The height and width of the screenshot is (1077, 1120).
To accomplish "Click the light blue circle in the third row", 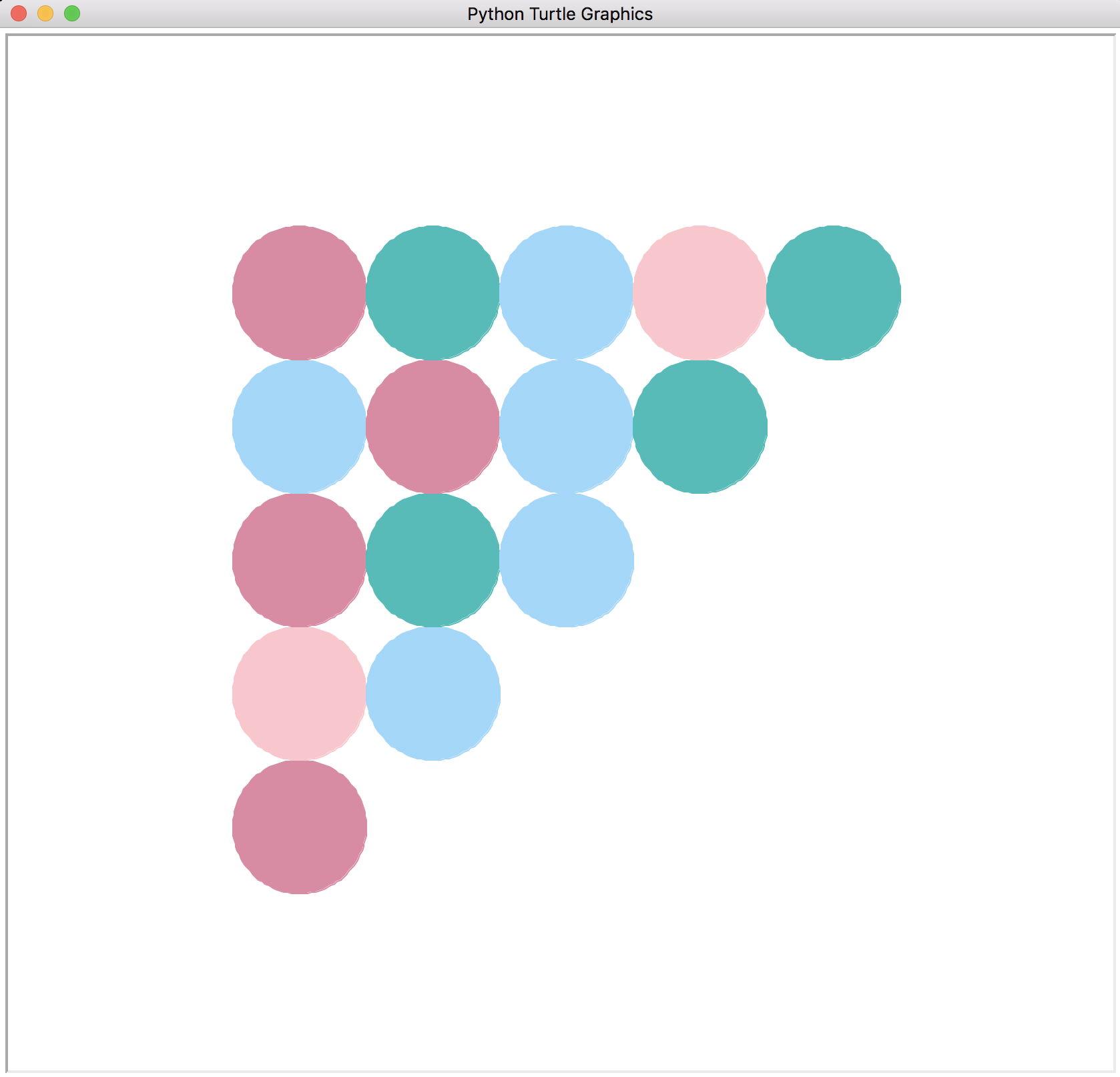I will point(567,560).
